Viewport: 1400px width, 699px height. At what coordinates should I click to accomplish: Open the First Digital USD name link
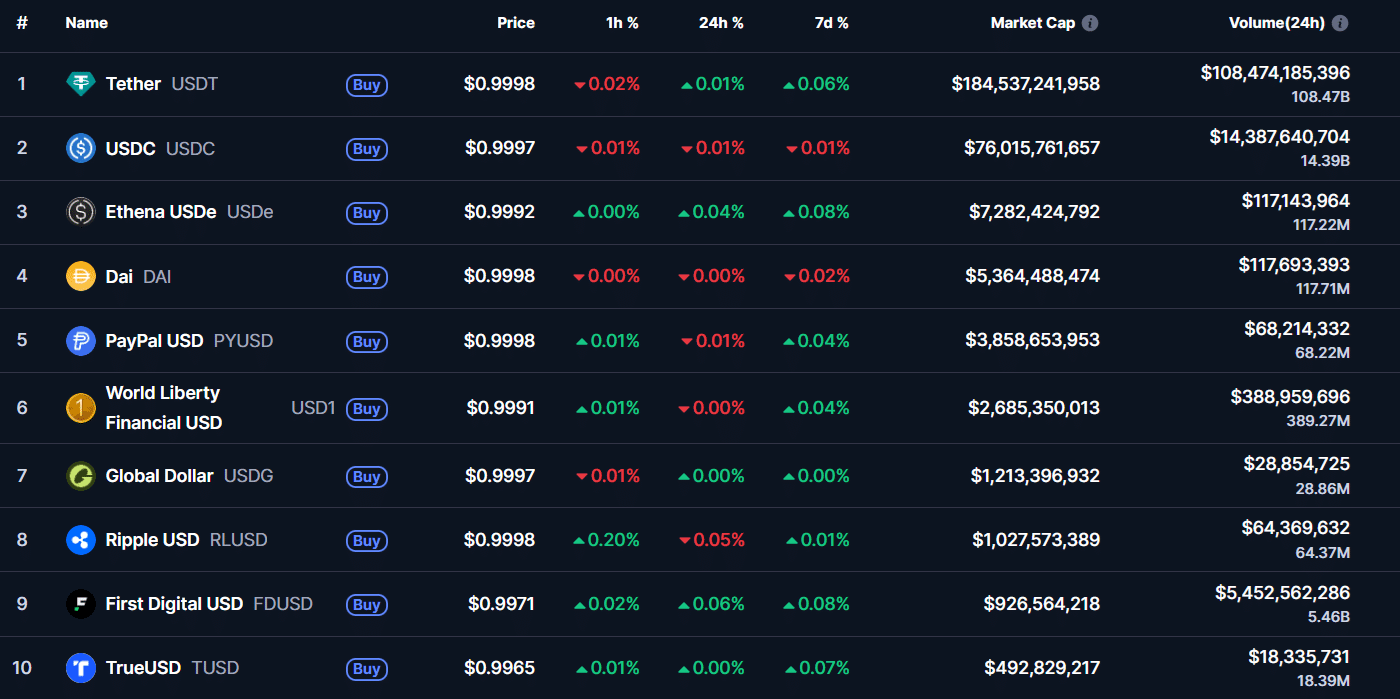[174, 604]
